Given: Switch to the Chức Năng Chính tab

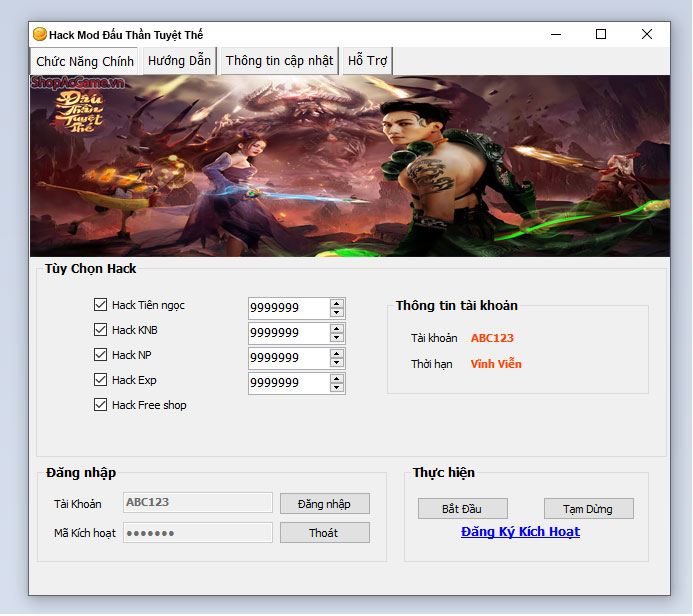Looking at the screenshot, I should pyautogui.click(x=85, y=61).
